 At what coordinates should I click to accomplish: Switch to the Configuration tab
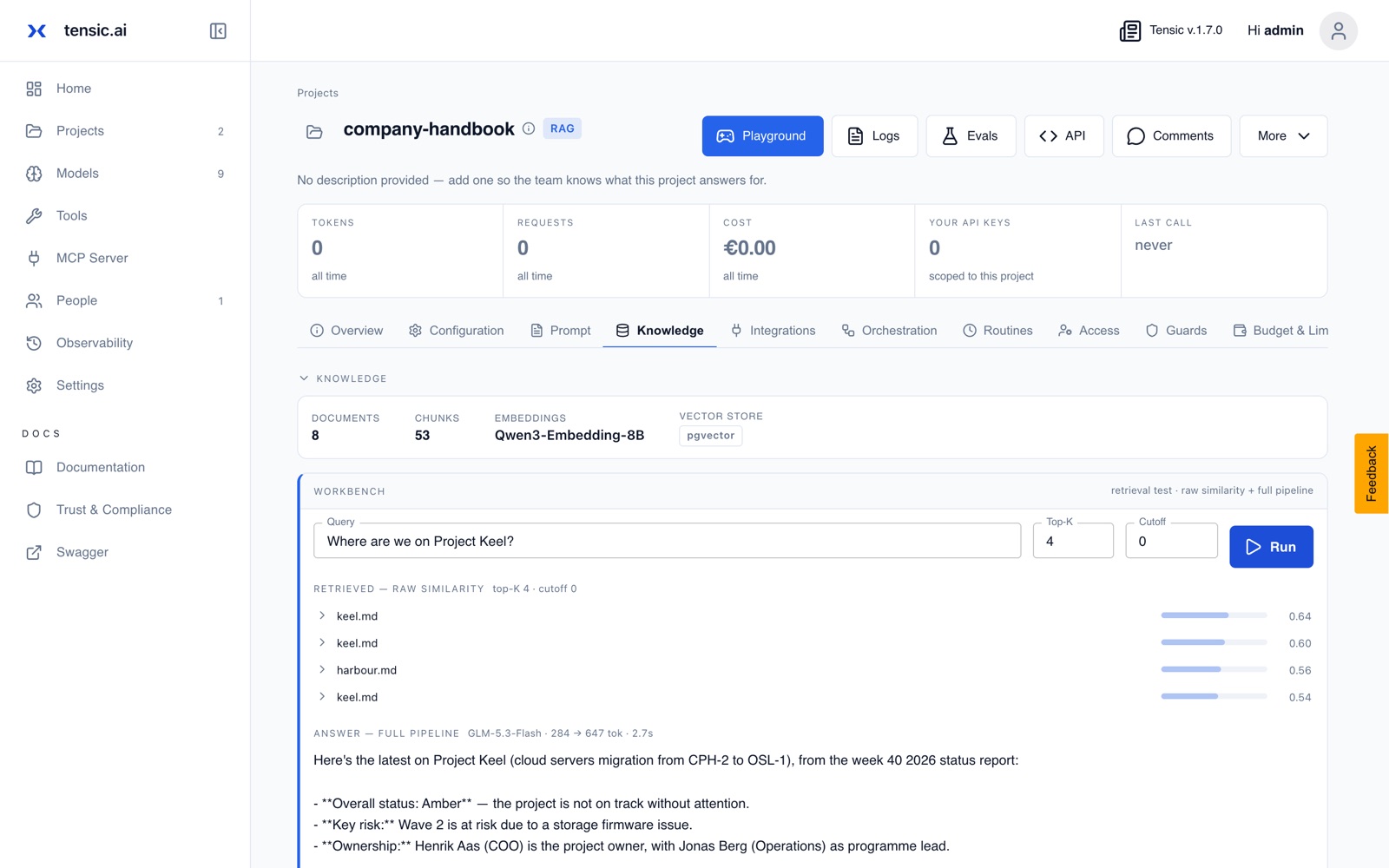(456, 331)
